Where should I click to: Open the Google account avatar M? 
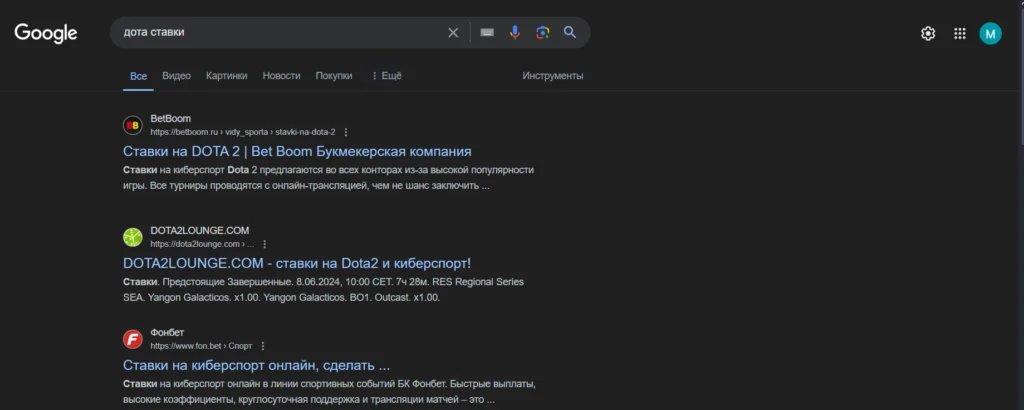tap(990, 33)
